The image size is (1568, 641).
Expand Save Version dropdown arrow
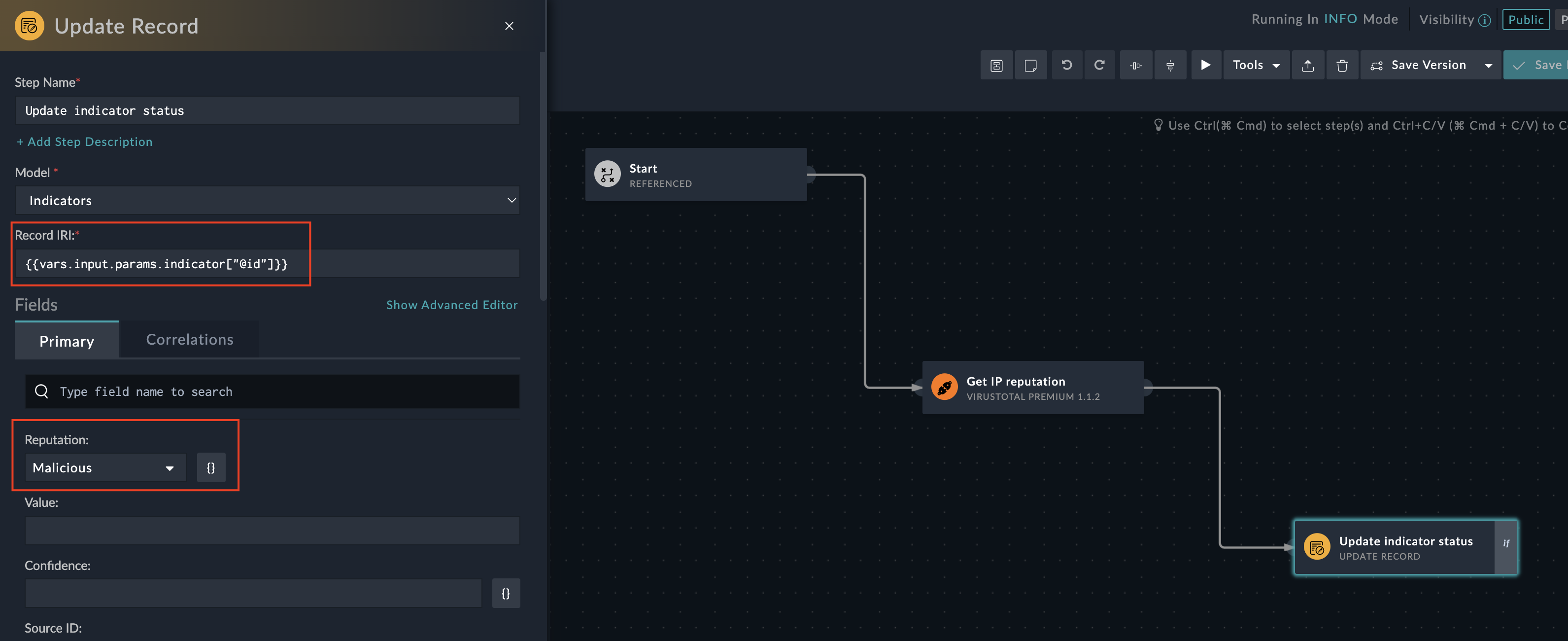(1488, 65)
